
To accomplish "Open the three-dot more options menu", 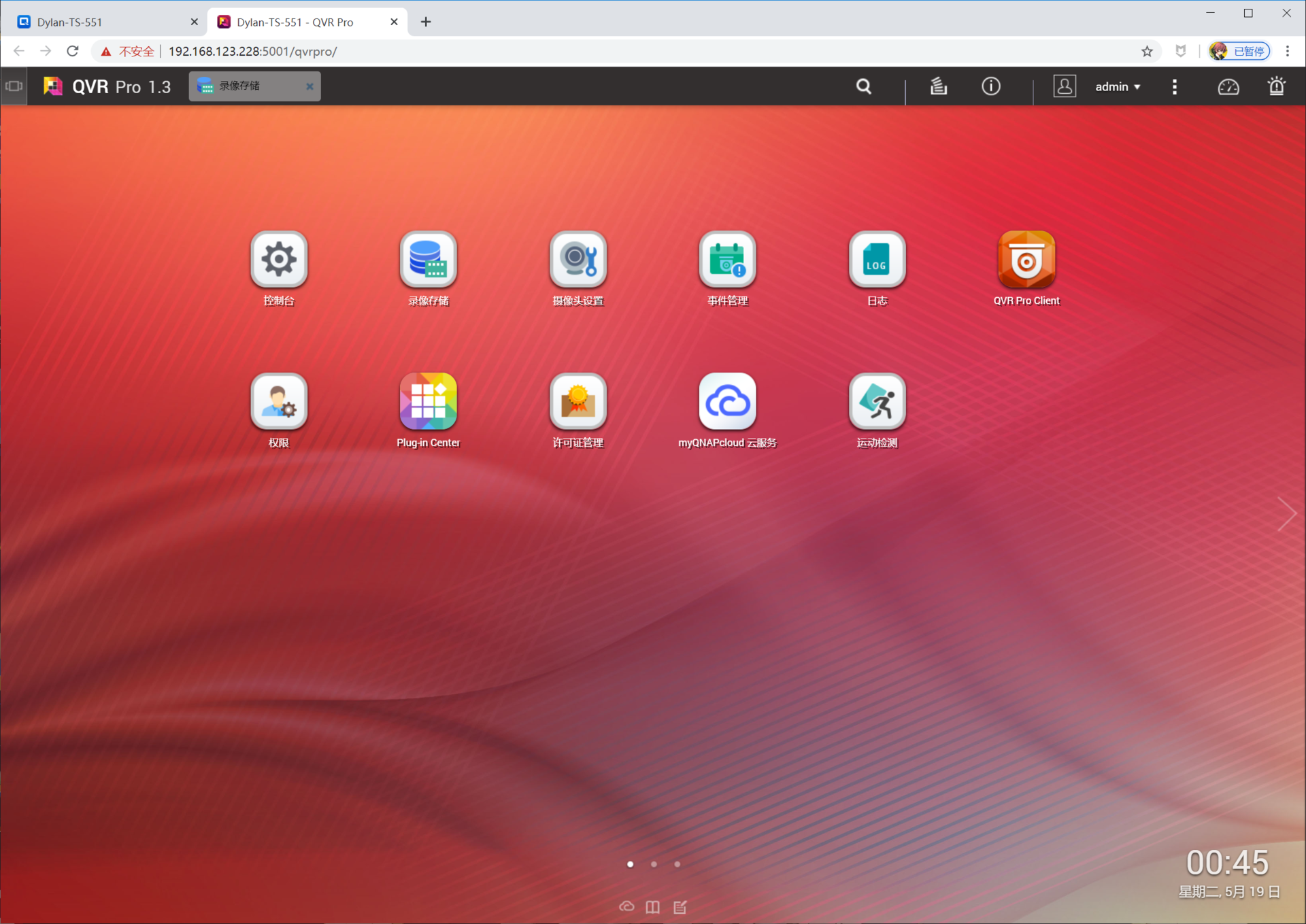I will click(1174, 86).
